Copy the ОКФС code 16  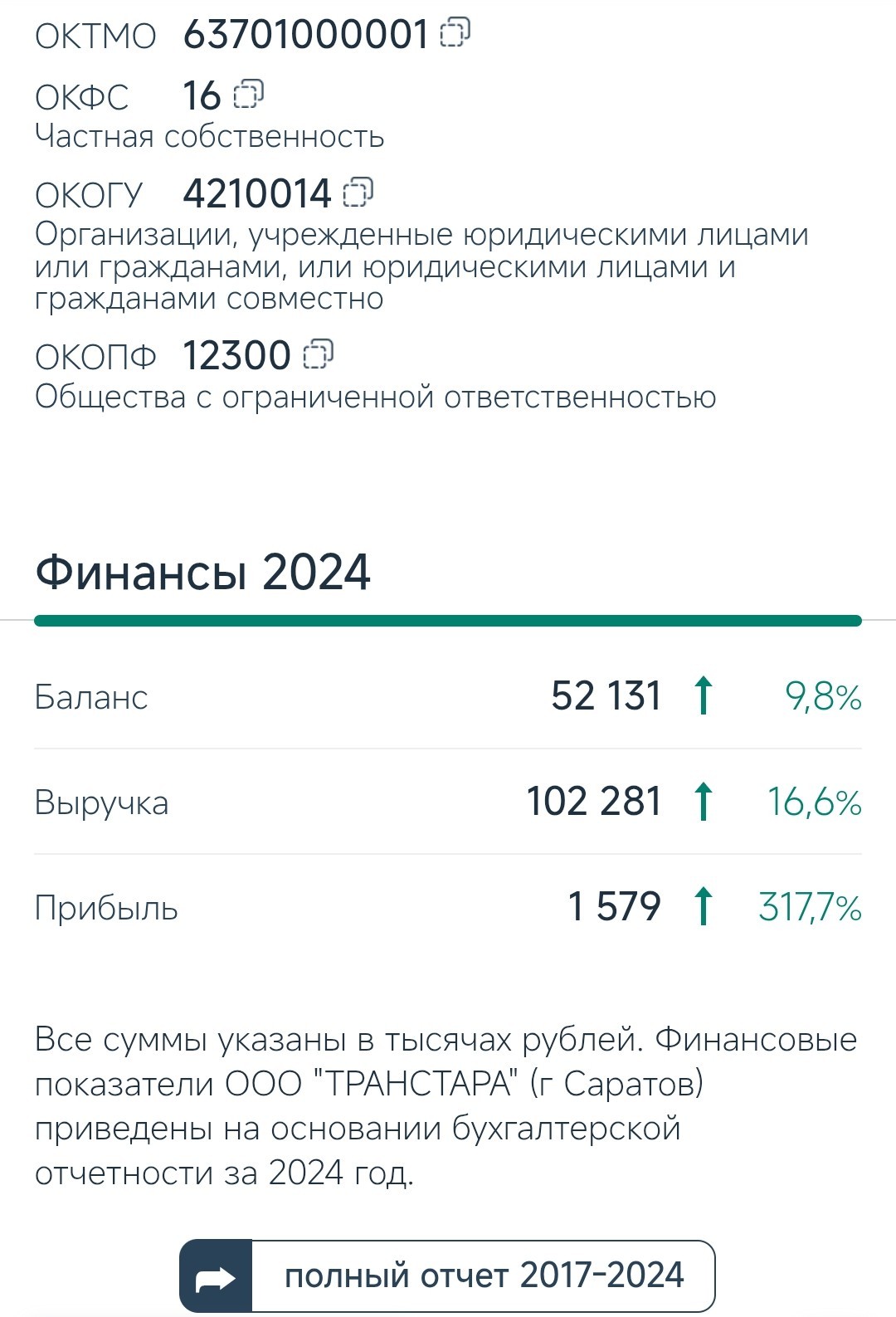click(x=248, y=94)
